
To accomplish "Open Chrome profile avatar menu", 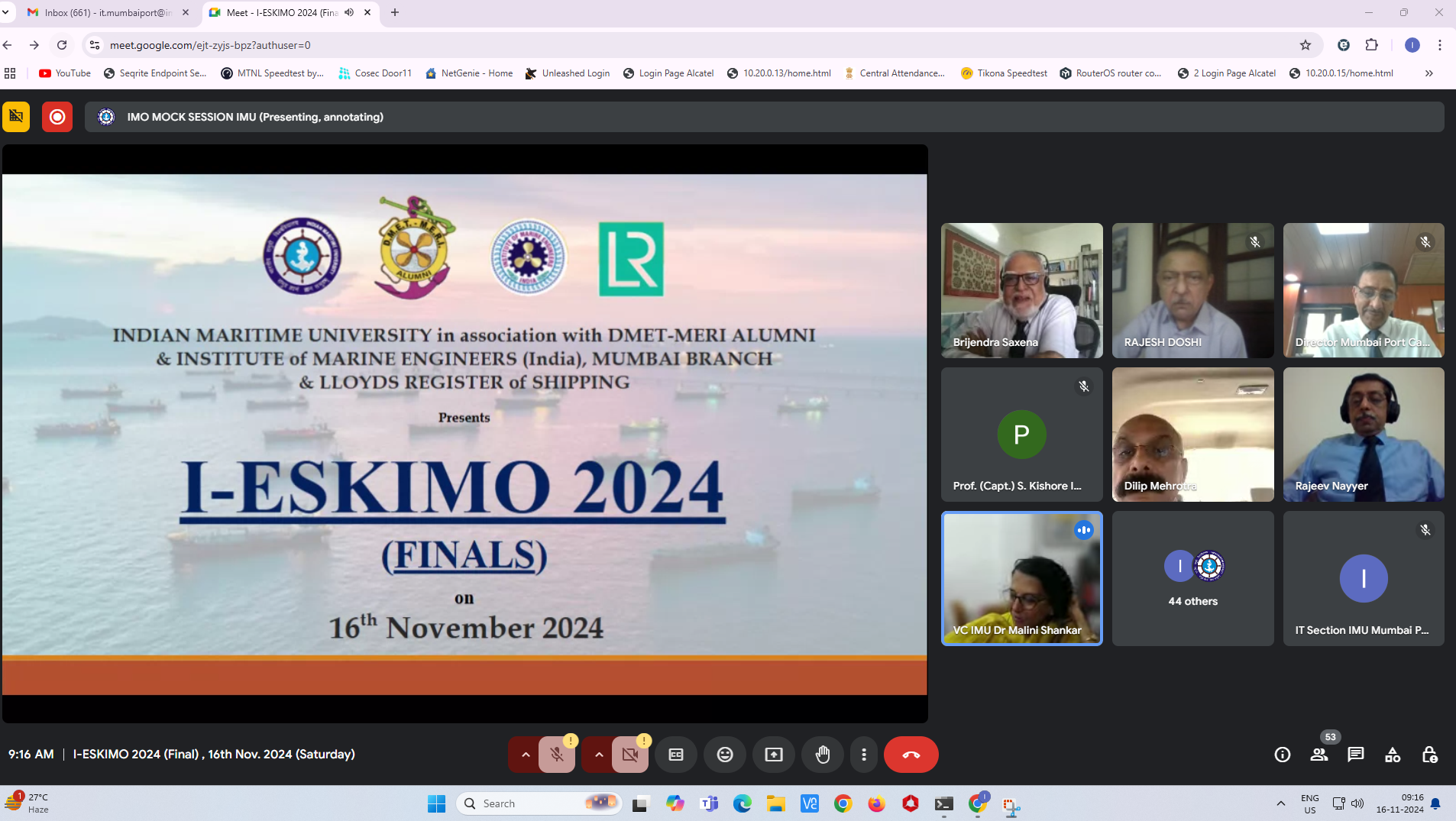I will click(1412, 45).
